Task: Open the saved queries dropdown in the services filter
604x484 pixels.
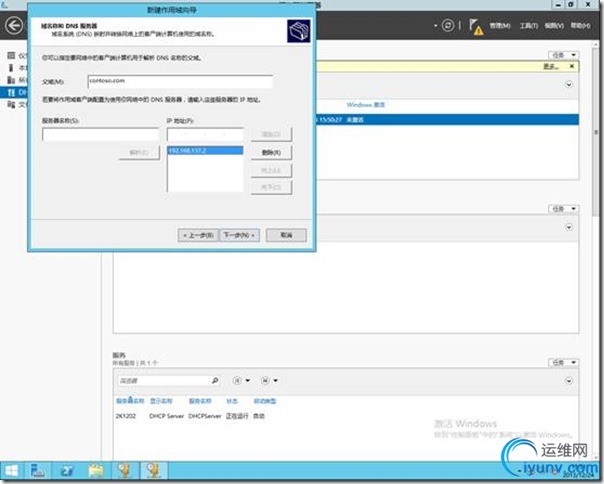Action: (x=269, y=381)
